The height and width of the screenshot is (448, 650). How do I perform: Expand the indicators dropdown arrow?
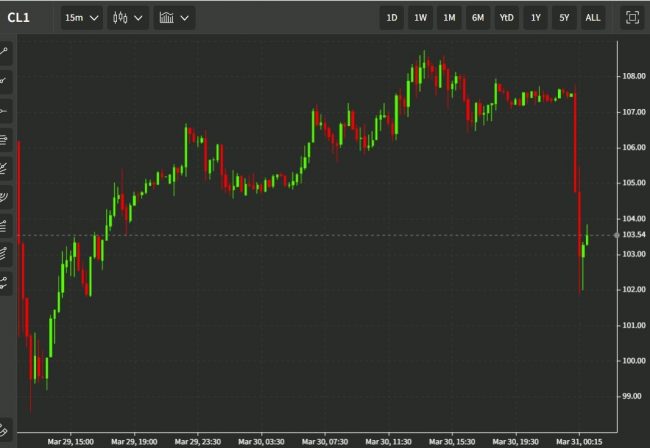185,18
